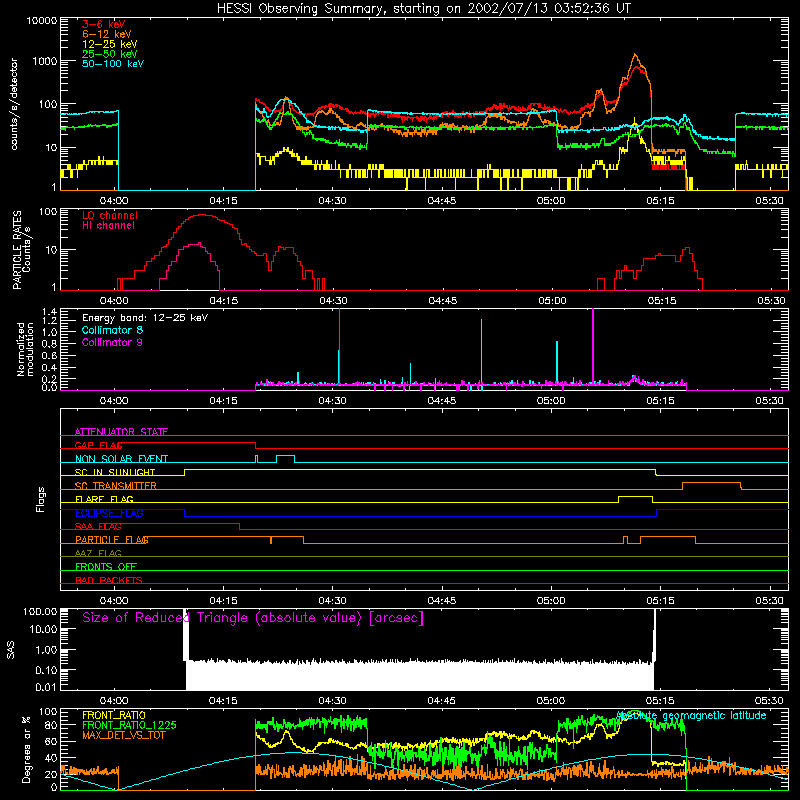
Task: Click the LO channel legend entry
Action: 110,215
